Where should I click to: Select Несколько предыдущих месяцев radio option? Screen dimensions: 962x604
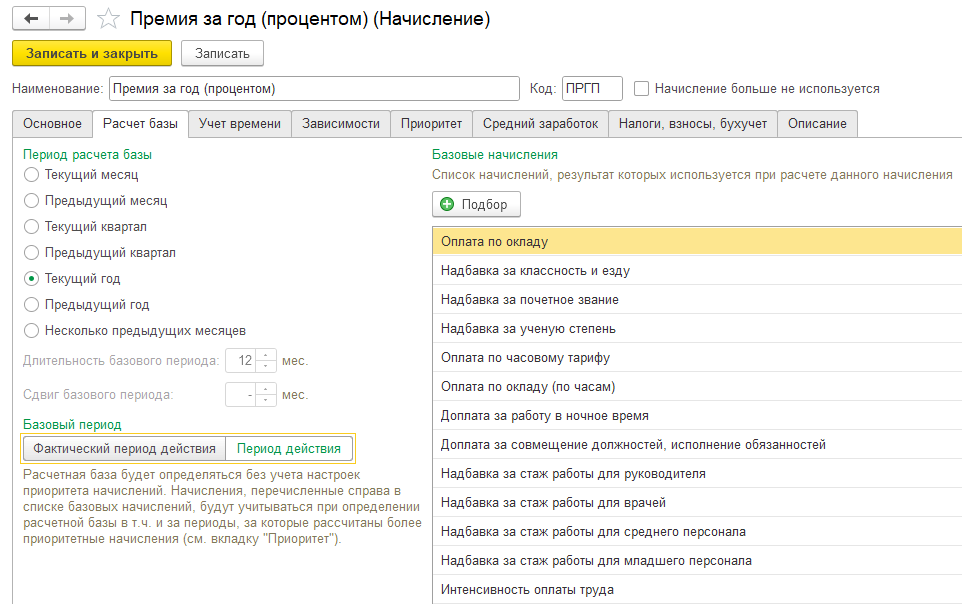click(x=31, y=331)
